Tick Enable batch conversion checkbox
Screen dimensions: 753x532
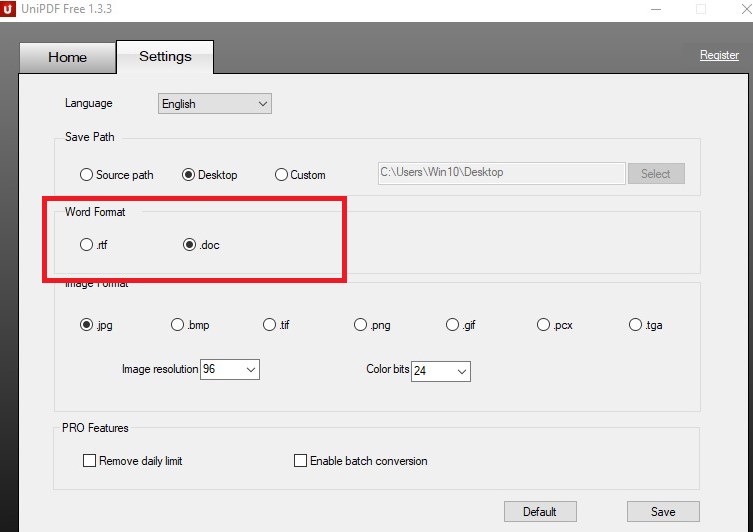(361, 461)
